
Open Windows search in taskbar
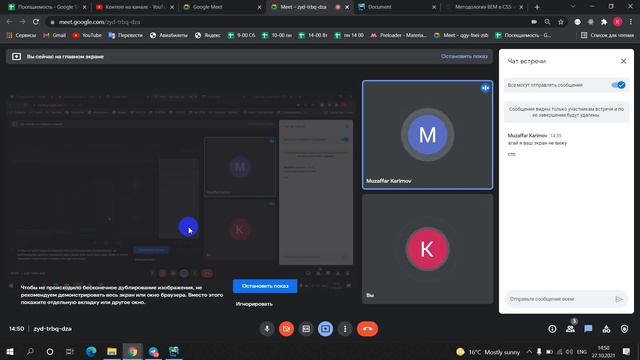coord(30,351)
